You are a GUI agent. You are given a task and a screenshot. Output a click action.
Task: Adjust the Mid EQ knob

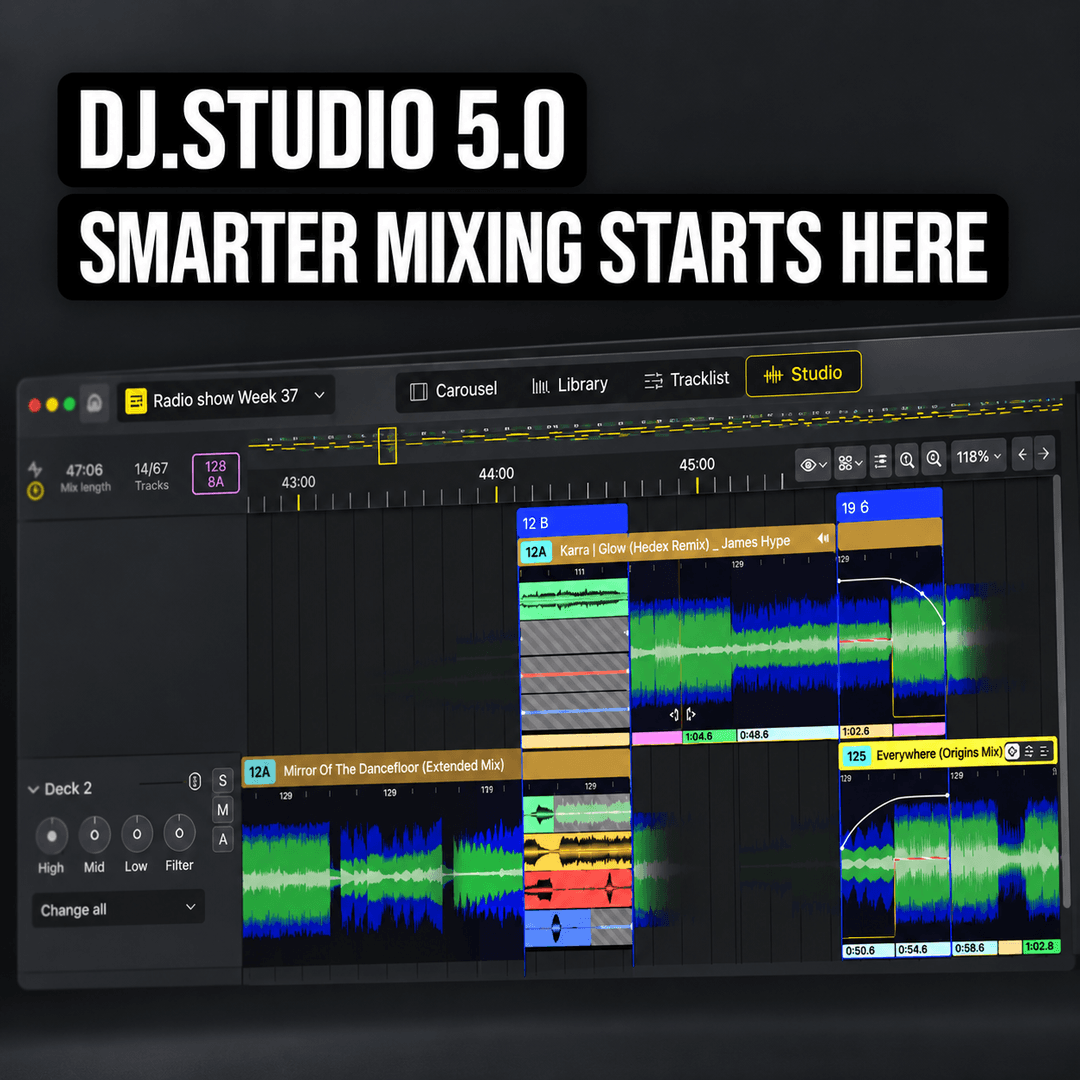94,834
